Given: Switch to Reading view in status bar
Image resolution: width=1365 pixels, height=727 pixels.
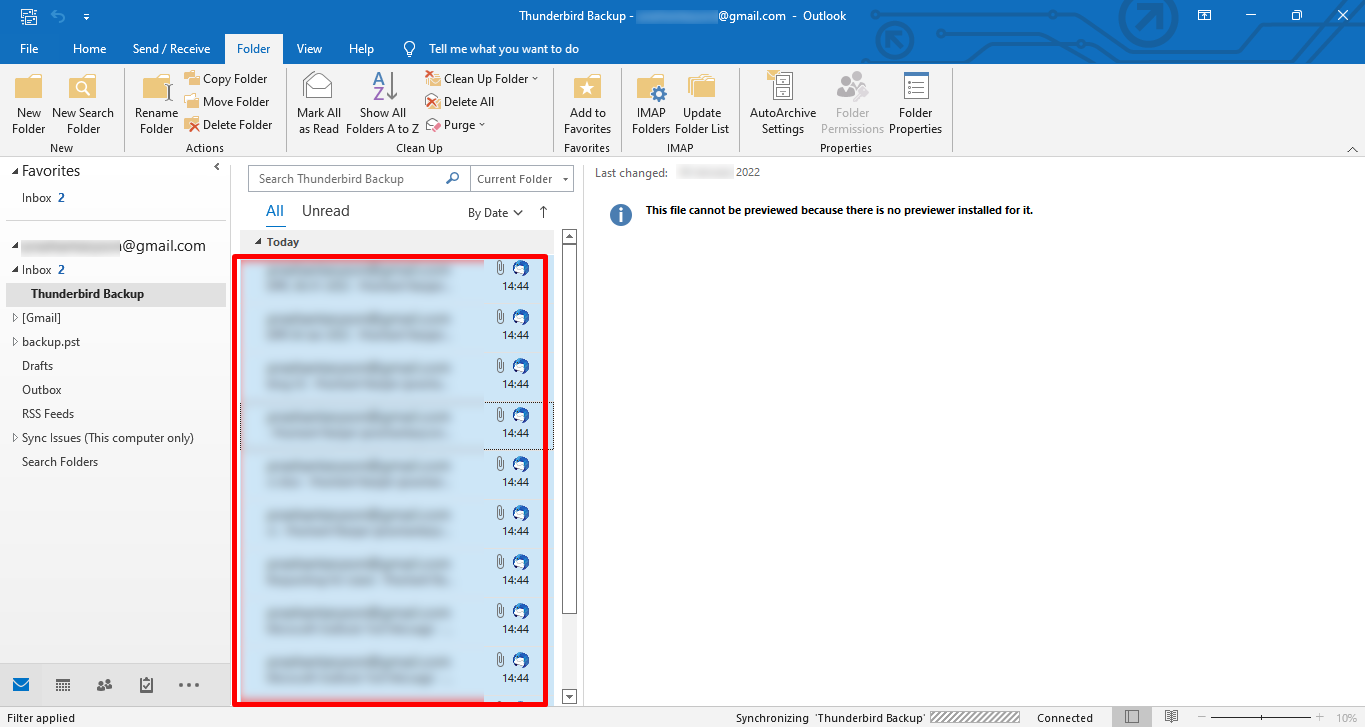Looking at the screenshot, I should [x=1171, y=717].
